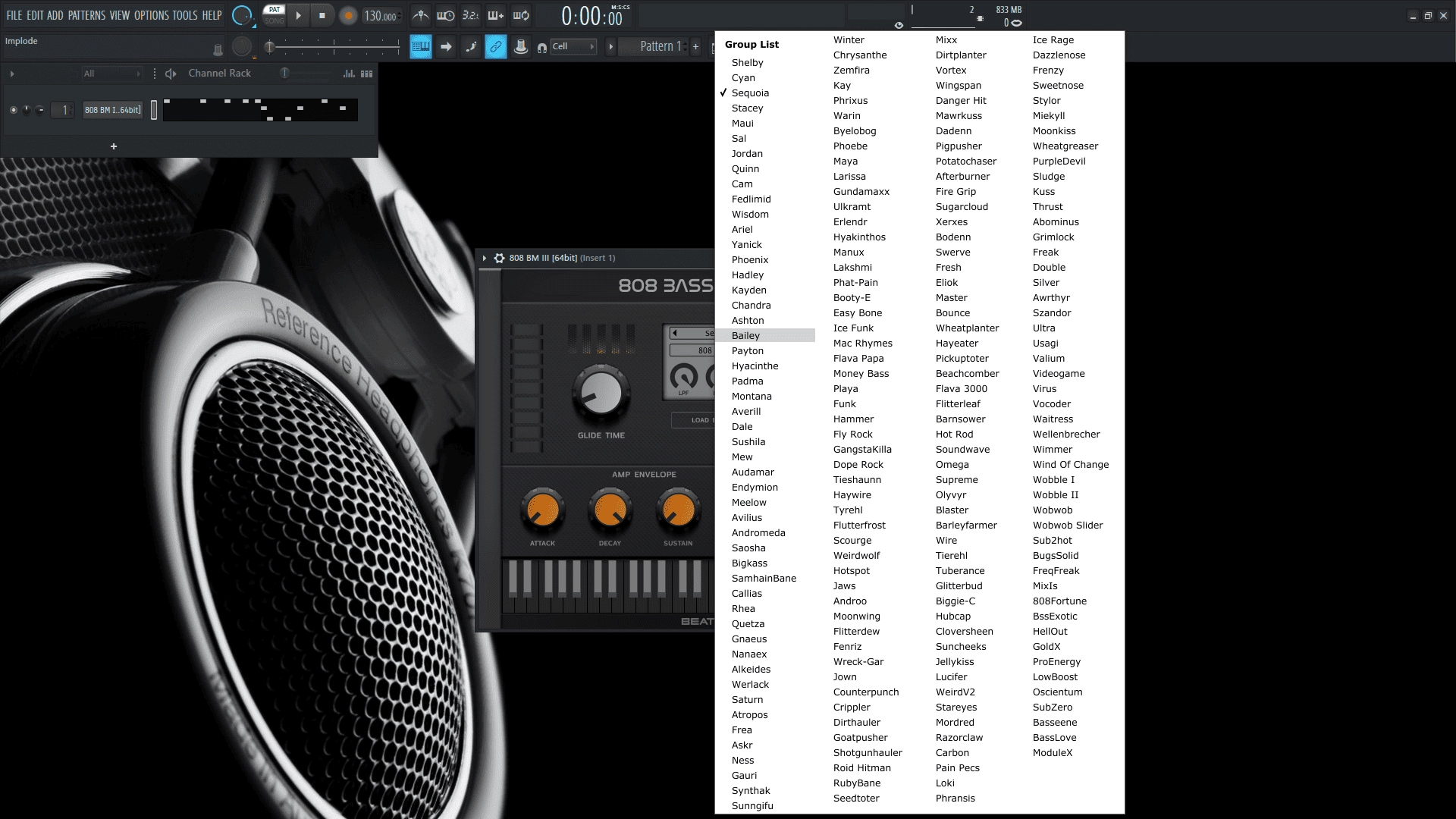
Task: Open pattern menu arrow before Pattern 1
Action: pyautogui.click(x=610, y=47)
